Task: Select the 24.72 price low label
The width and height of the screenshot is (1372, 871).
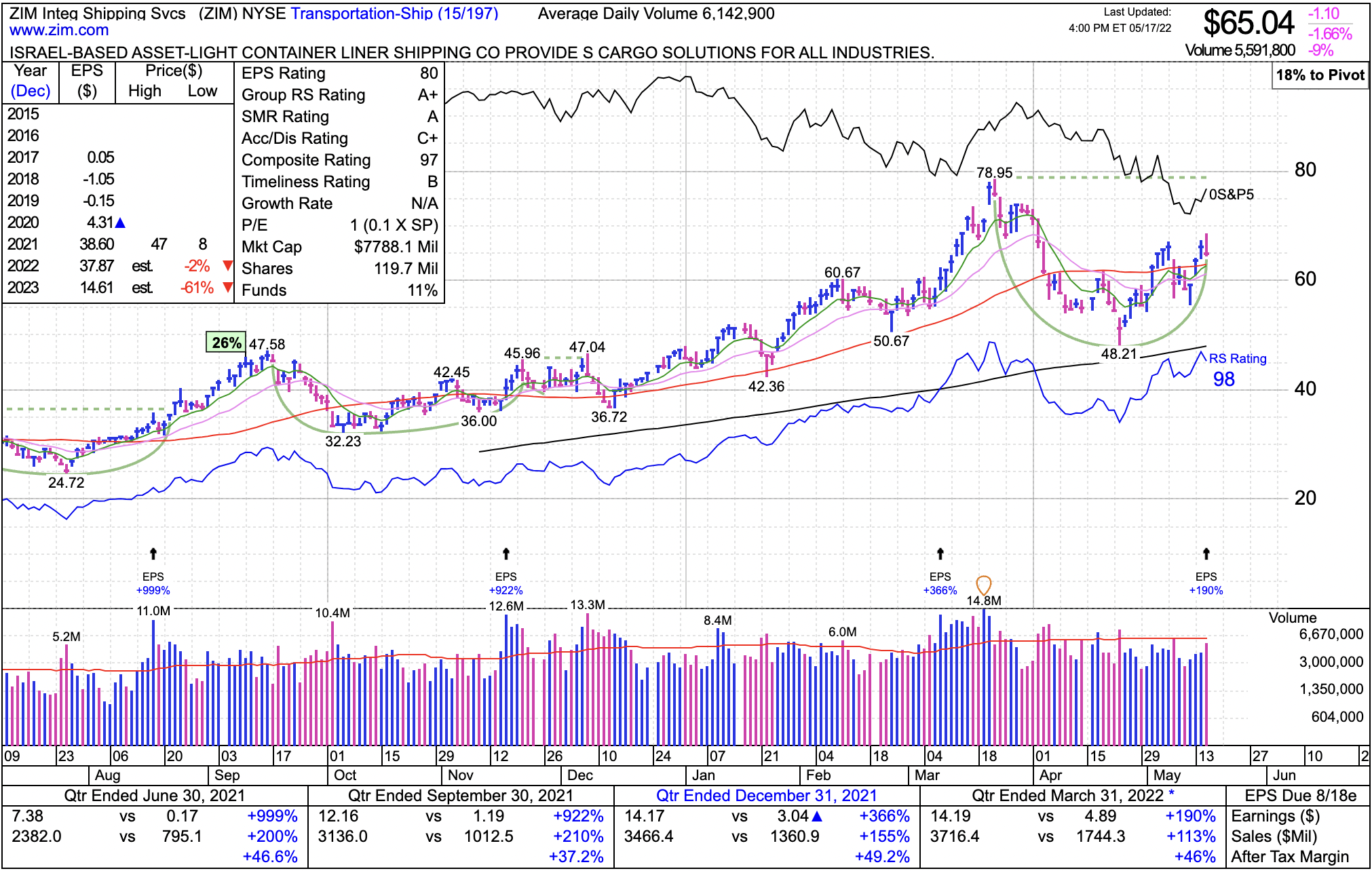Action: tap(66, 483)
